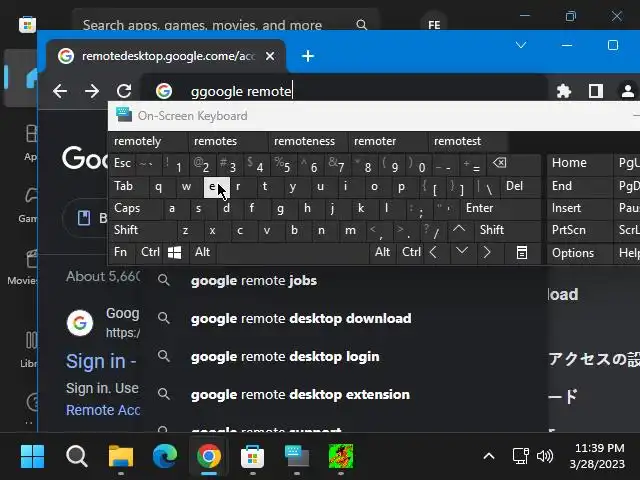
Task: Switch to Google Chrome on the taskbar
Action: (x=209, y=456)
